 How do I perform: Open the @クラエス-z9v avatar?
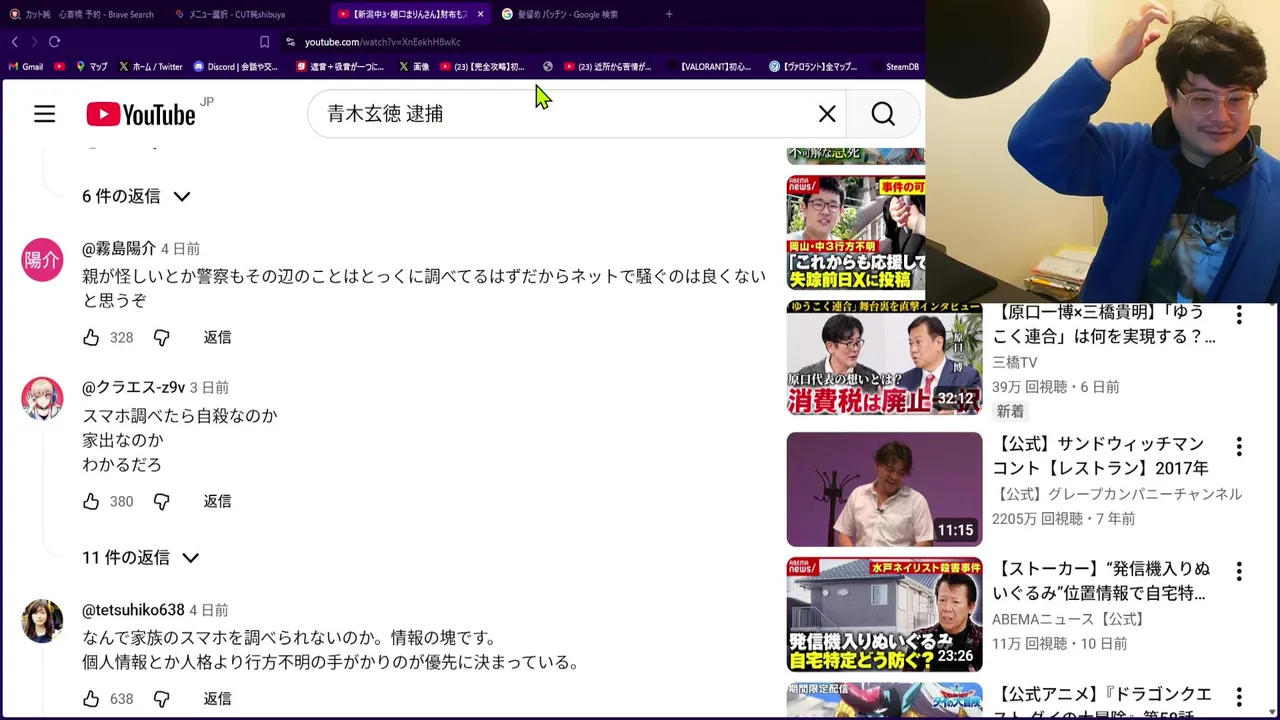pos(42,398)
